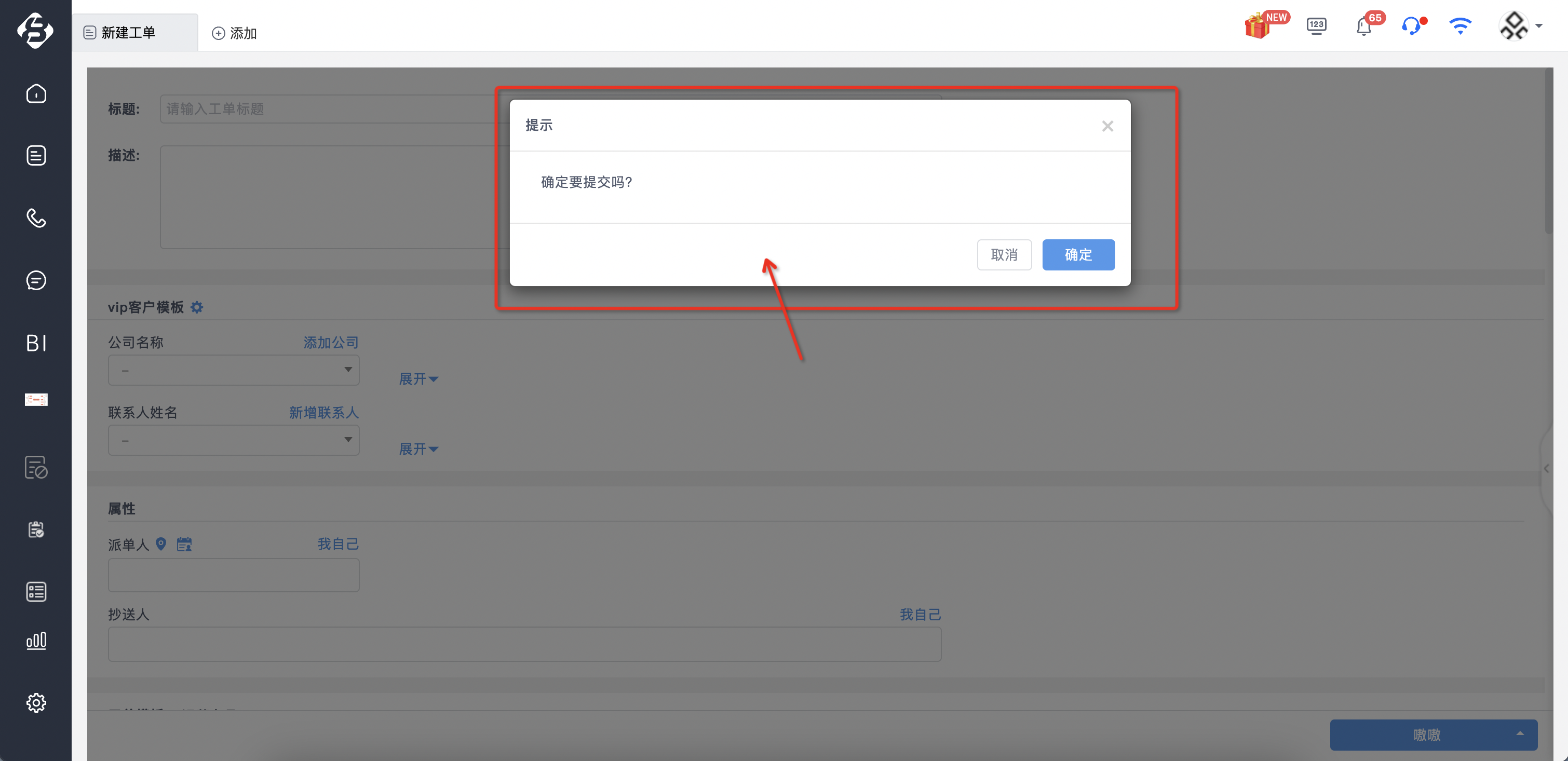Open the user avatar dropdown menu

pyautogui.click(x=1519, y=26)
